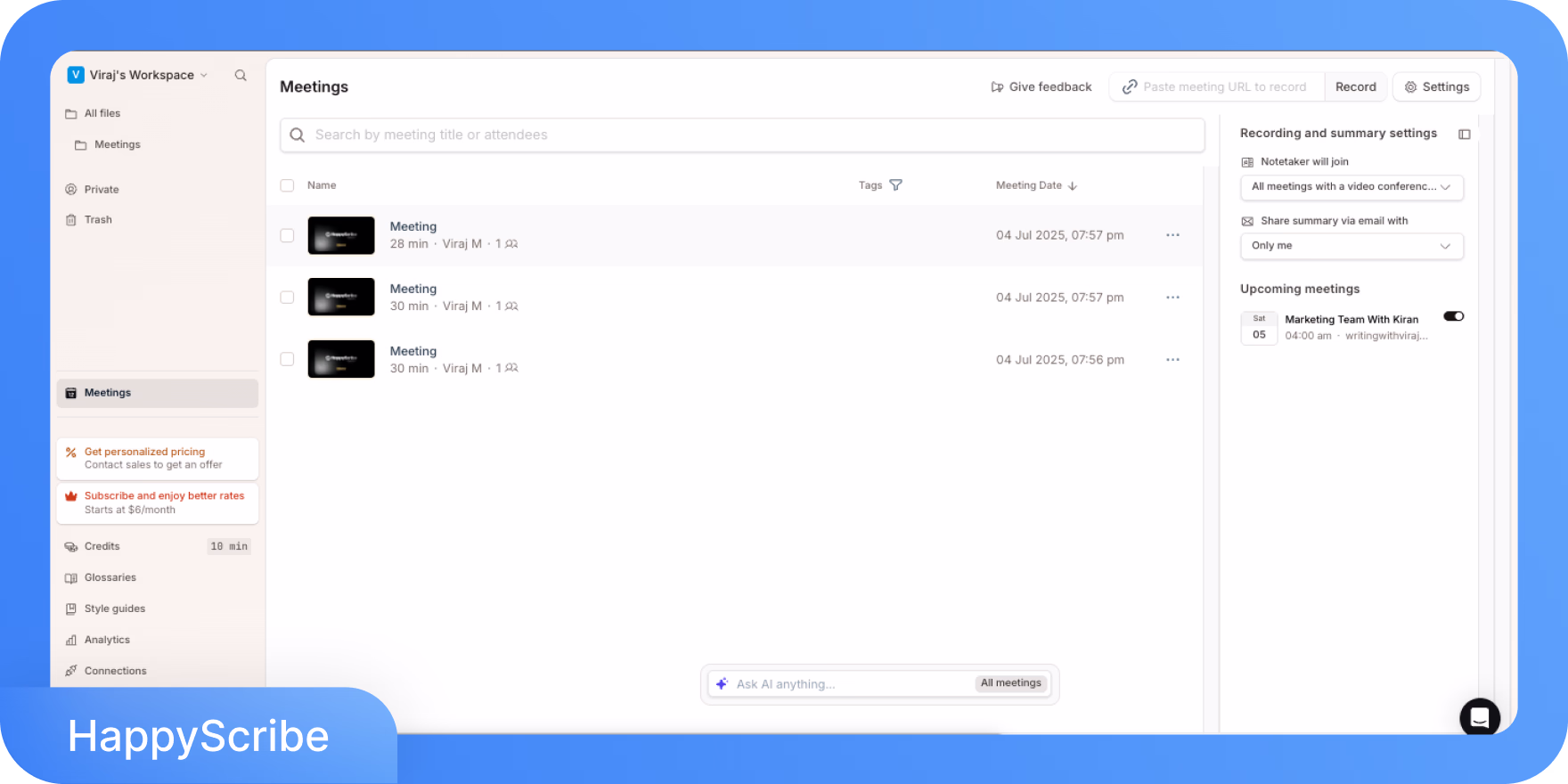Open Settings text in the top bar

1446,87
